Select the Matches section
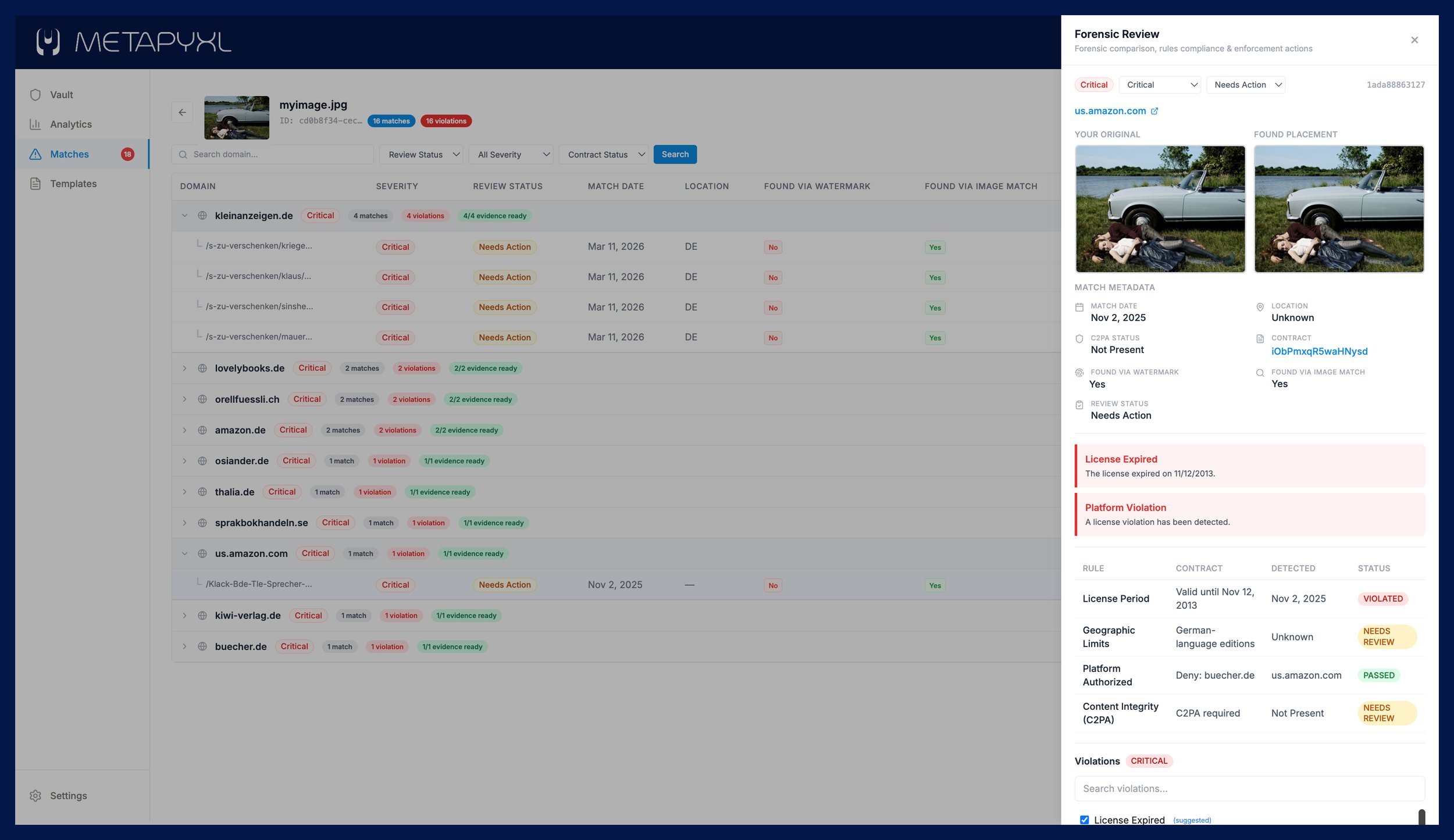 pyautogui.click(x=82, y=154)
